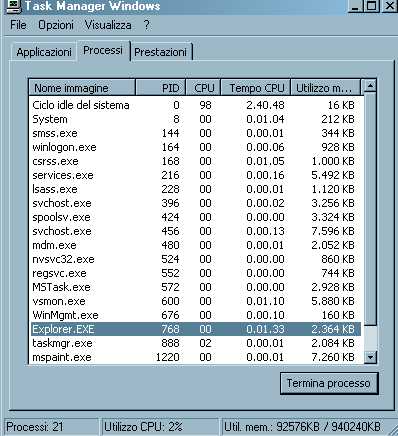Viewport: 398px width, 436px height.
Task: Select the services.exe process
Action: [195, 175]
